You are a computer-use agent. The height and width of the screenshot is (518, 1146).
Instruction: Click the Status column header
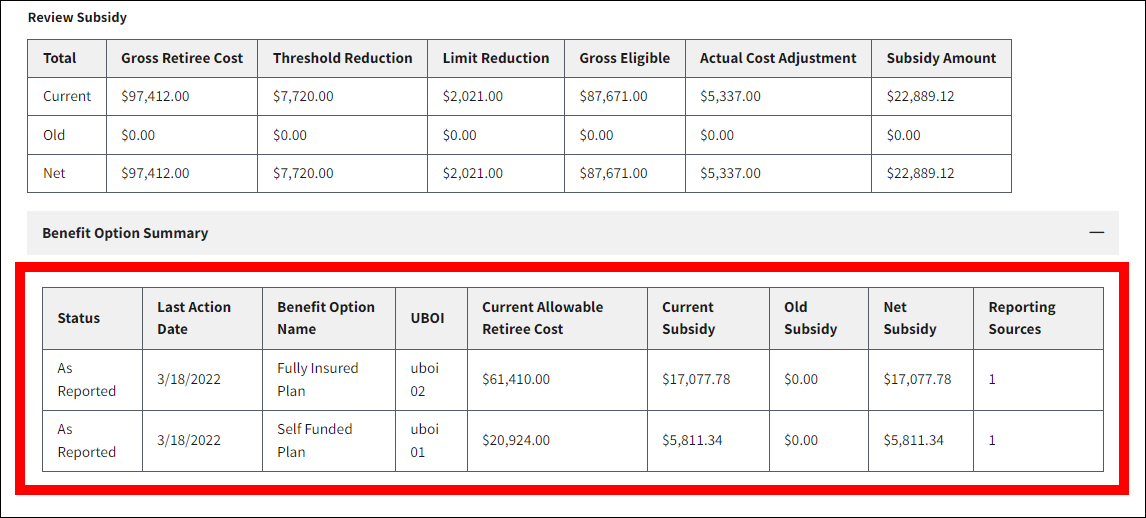[79, 318]
